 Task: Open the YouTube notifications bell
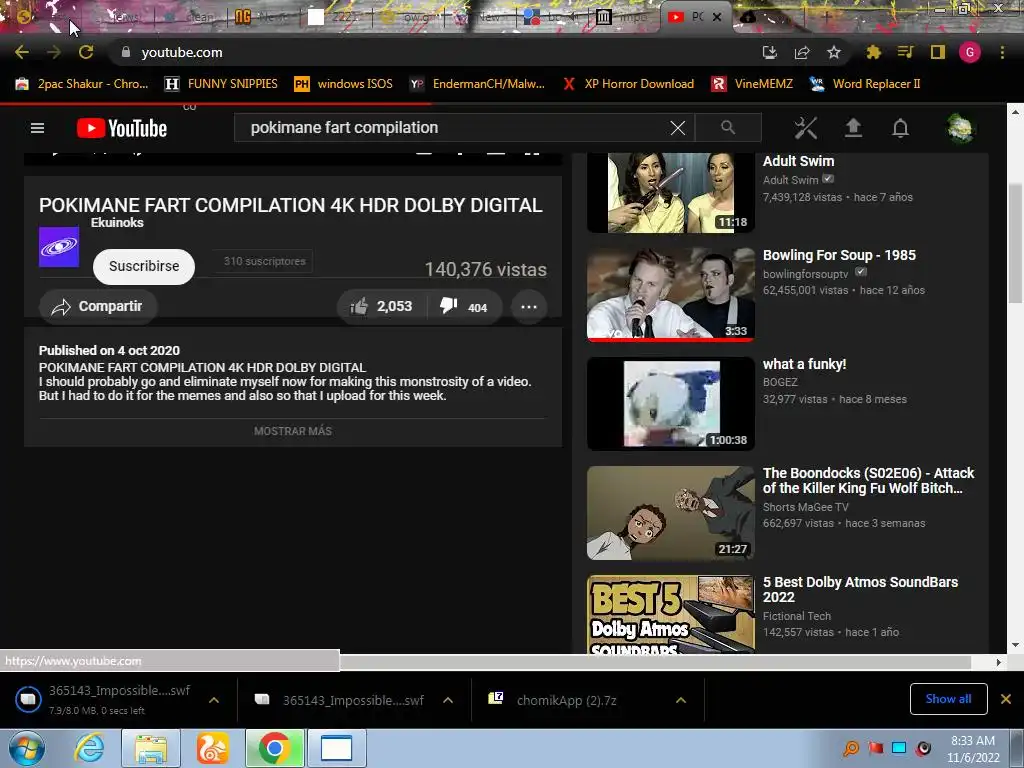click(901, 128)
